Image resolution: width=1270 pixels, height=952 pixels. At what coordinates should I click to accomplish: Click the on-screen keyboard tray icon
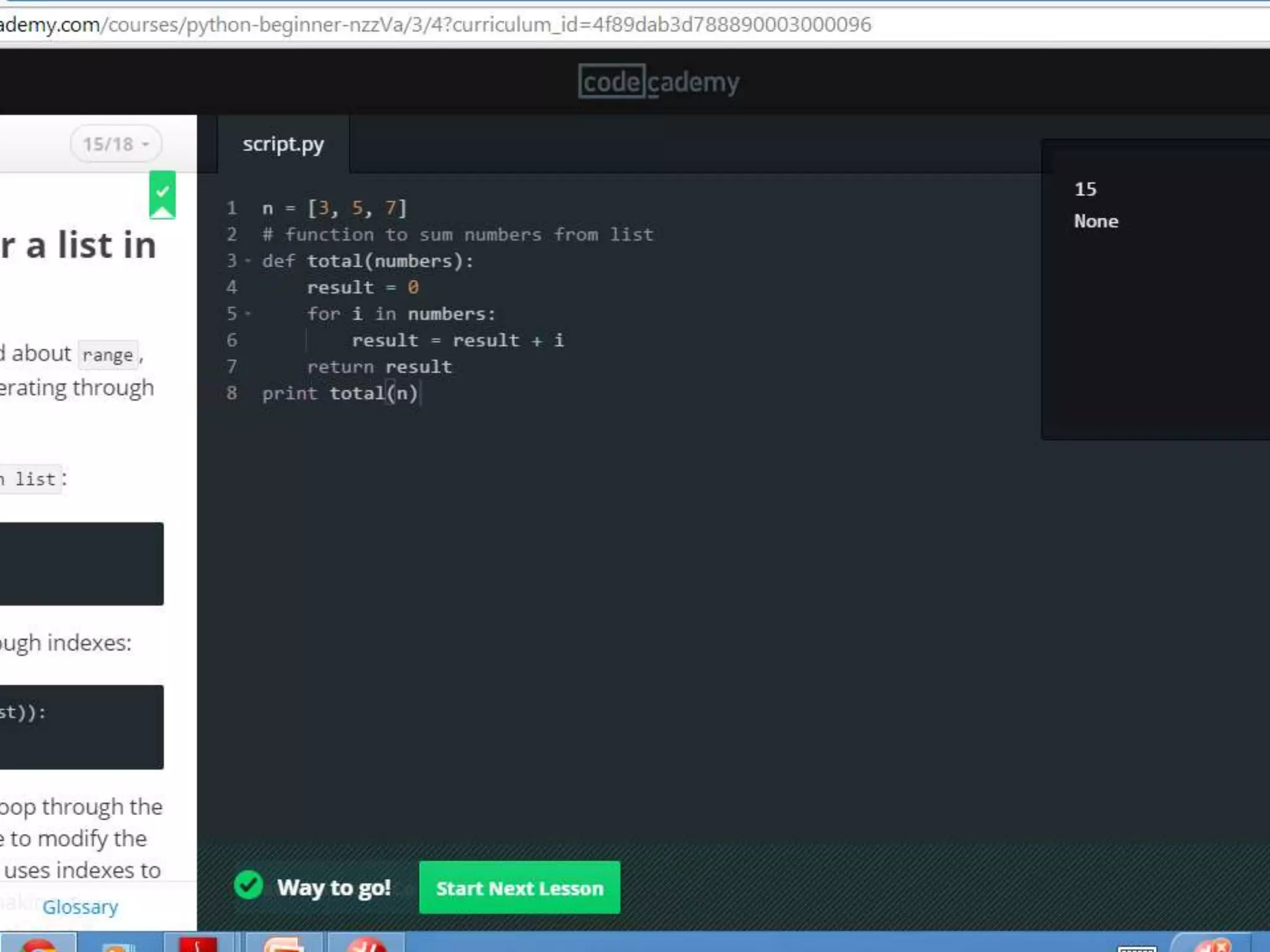tap(1136, 947)
